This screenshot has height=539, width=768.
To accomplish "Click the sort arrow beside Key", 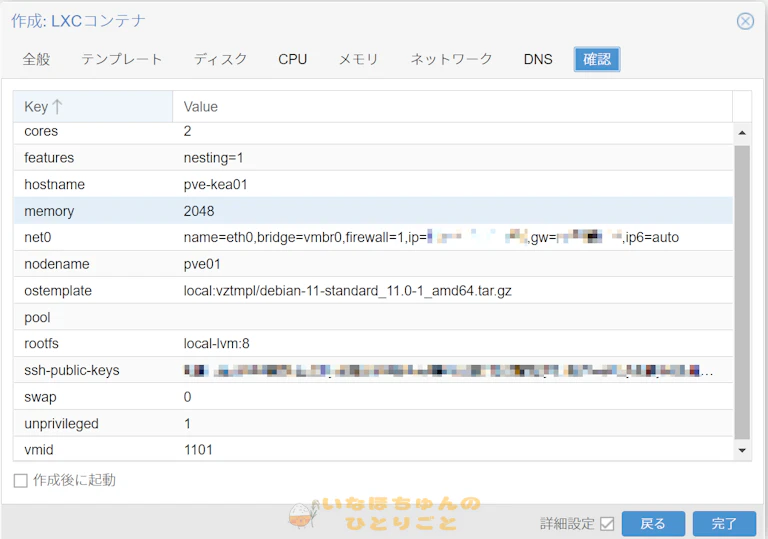I will [57, 106].
